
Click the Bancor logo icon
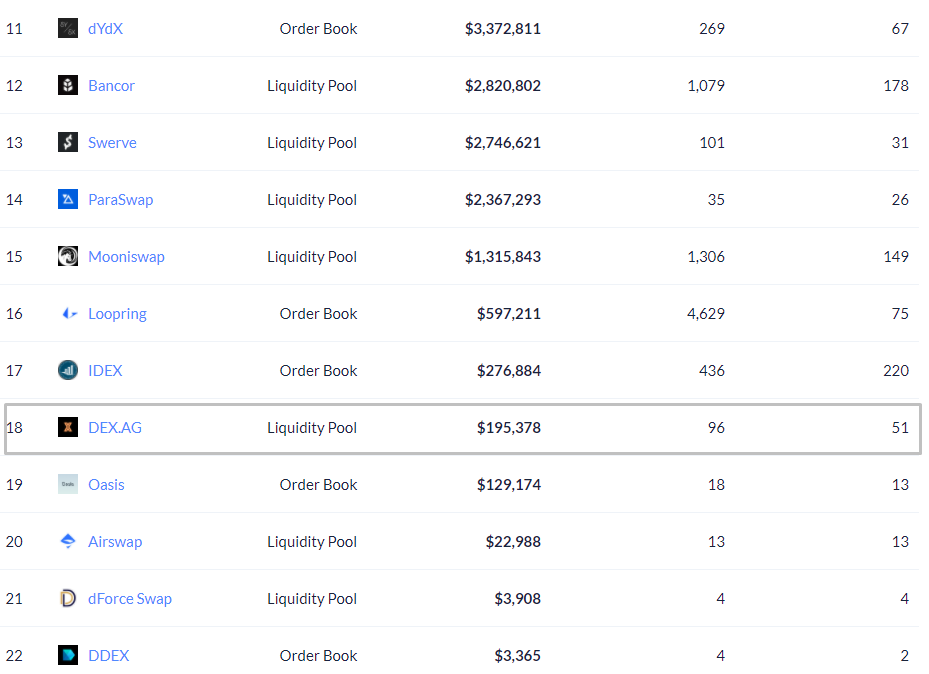pyautogui.click(x=68, y=85)
